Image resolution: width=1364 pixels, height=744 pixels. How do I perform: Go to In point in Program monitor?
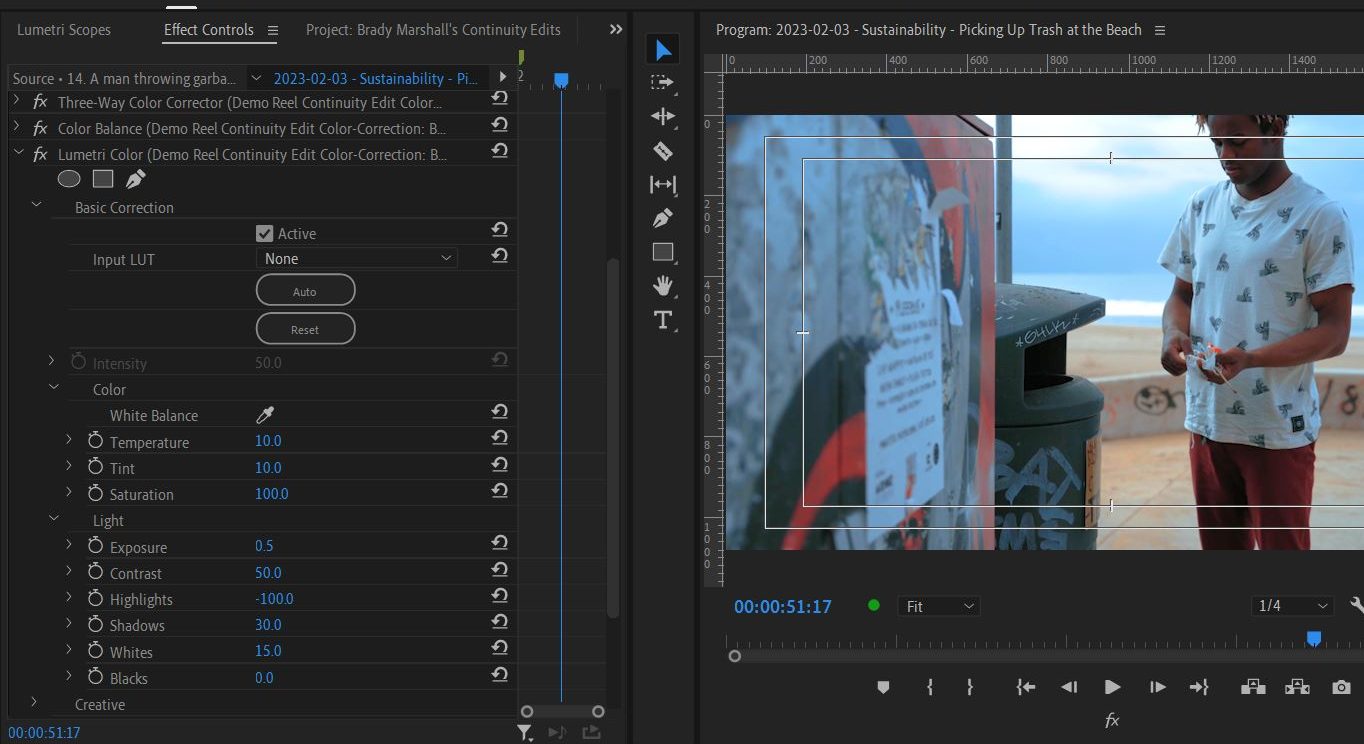[x=1025, y=687]
